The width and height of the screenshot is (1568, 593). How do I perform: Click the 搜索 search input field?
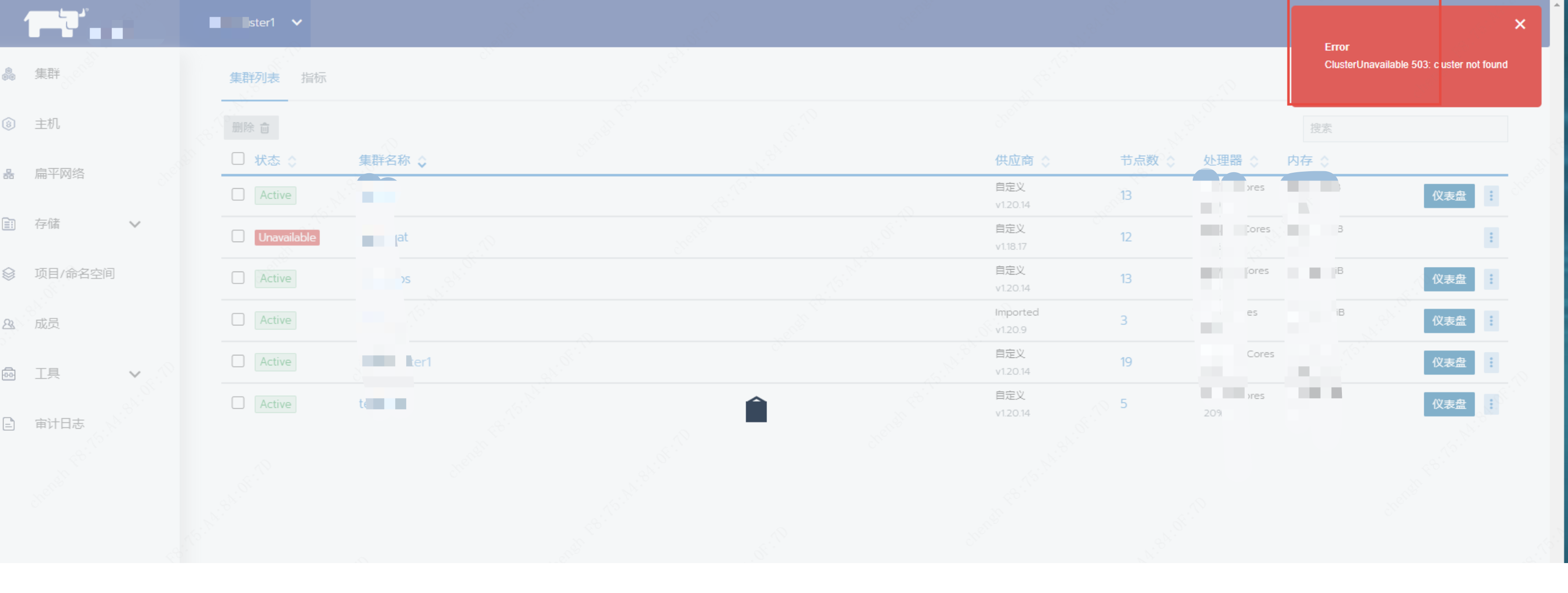(1404, 128)
